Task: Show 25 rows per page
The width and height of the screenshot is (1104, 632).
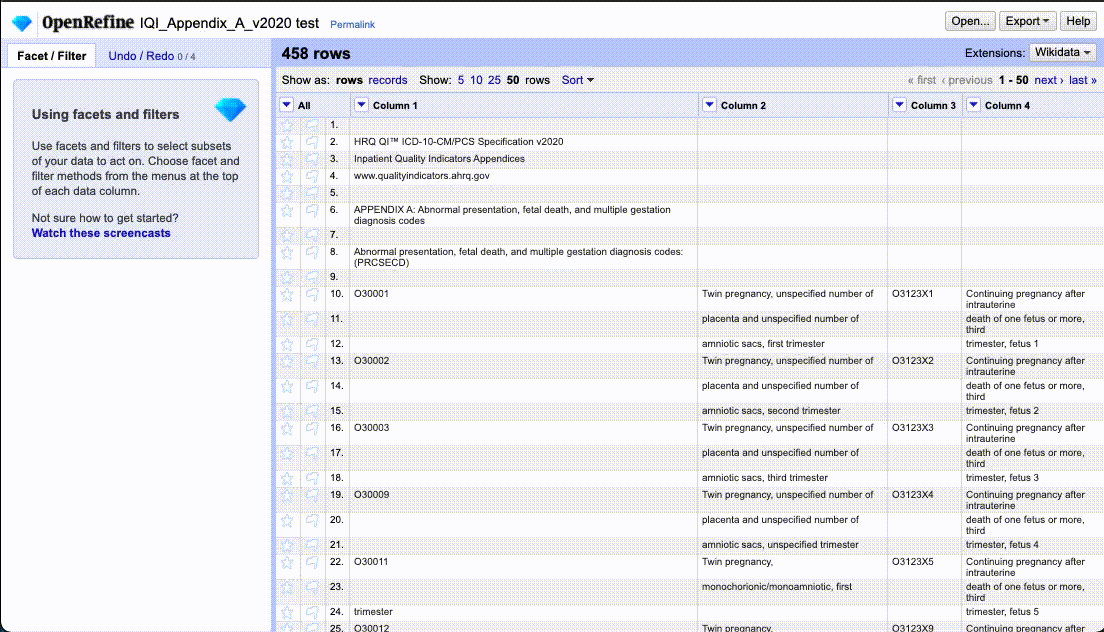Action: click(494, 80)
